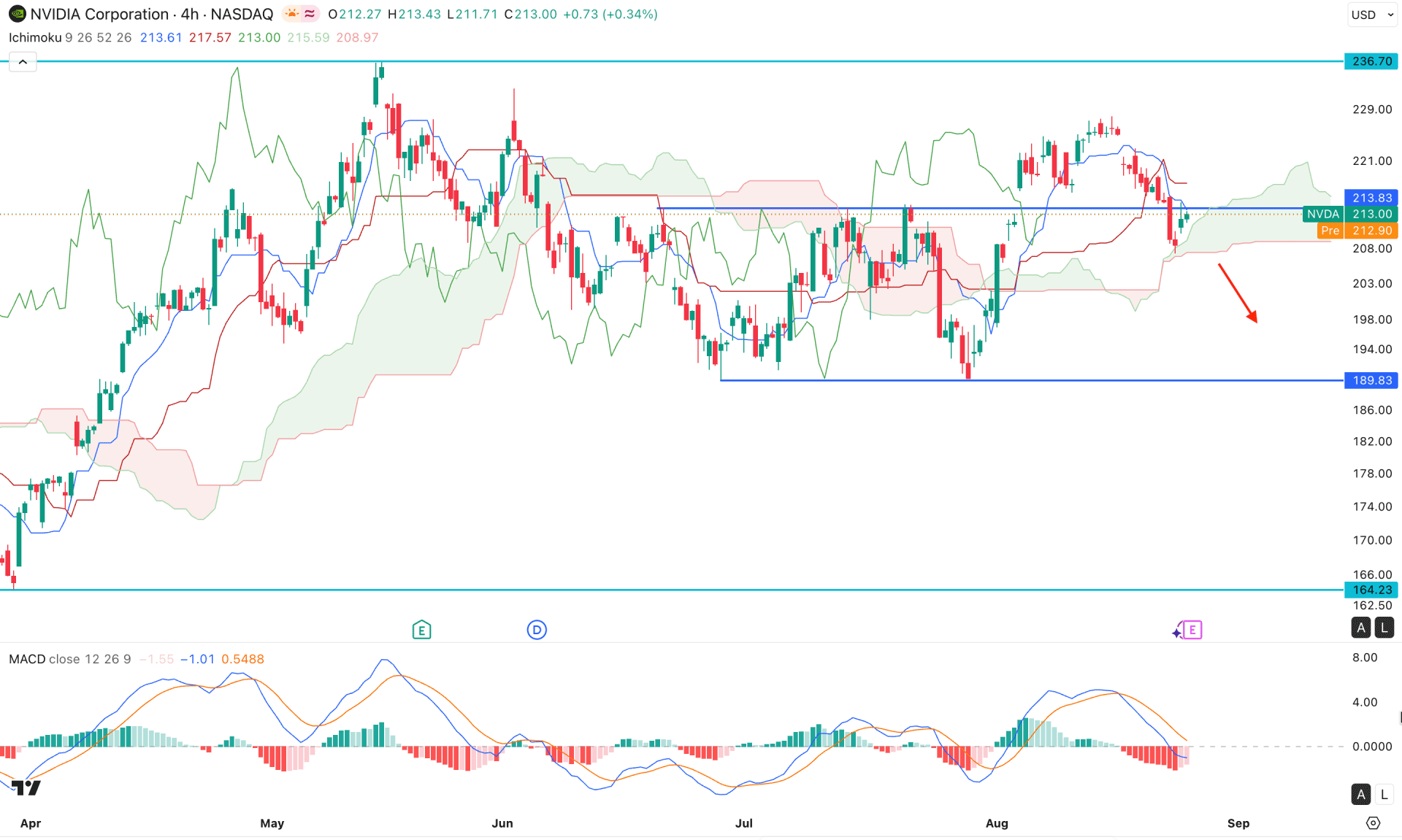Select the Ichimoku indicator label
This screenshot has height=840, width=1402.
pyautogui.click(x=35, y=37)
